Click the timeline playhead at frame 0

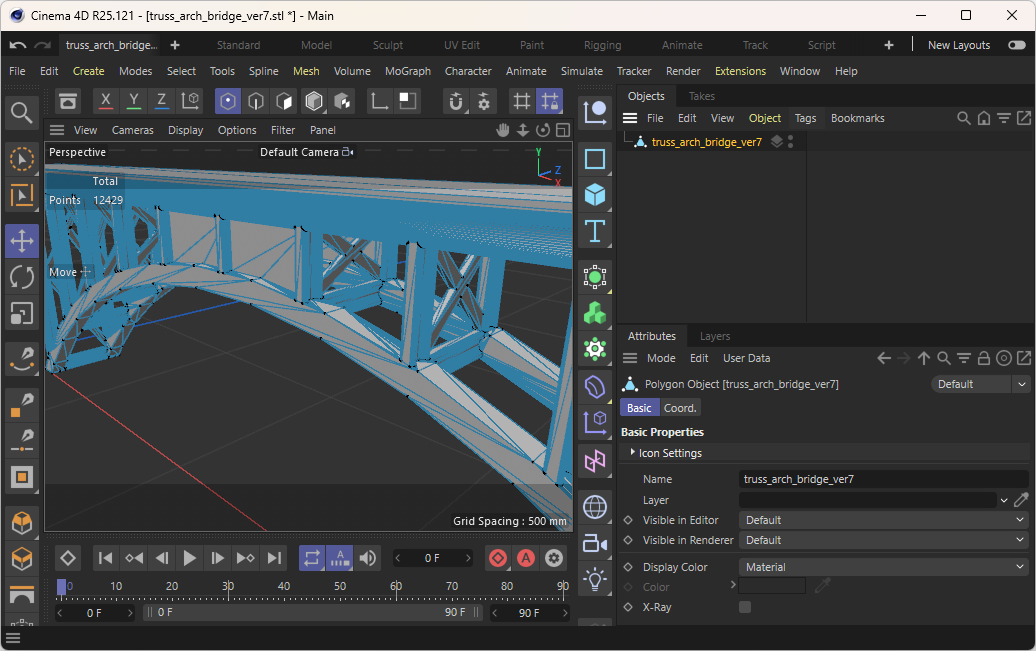[x=61, y=587]
